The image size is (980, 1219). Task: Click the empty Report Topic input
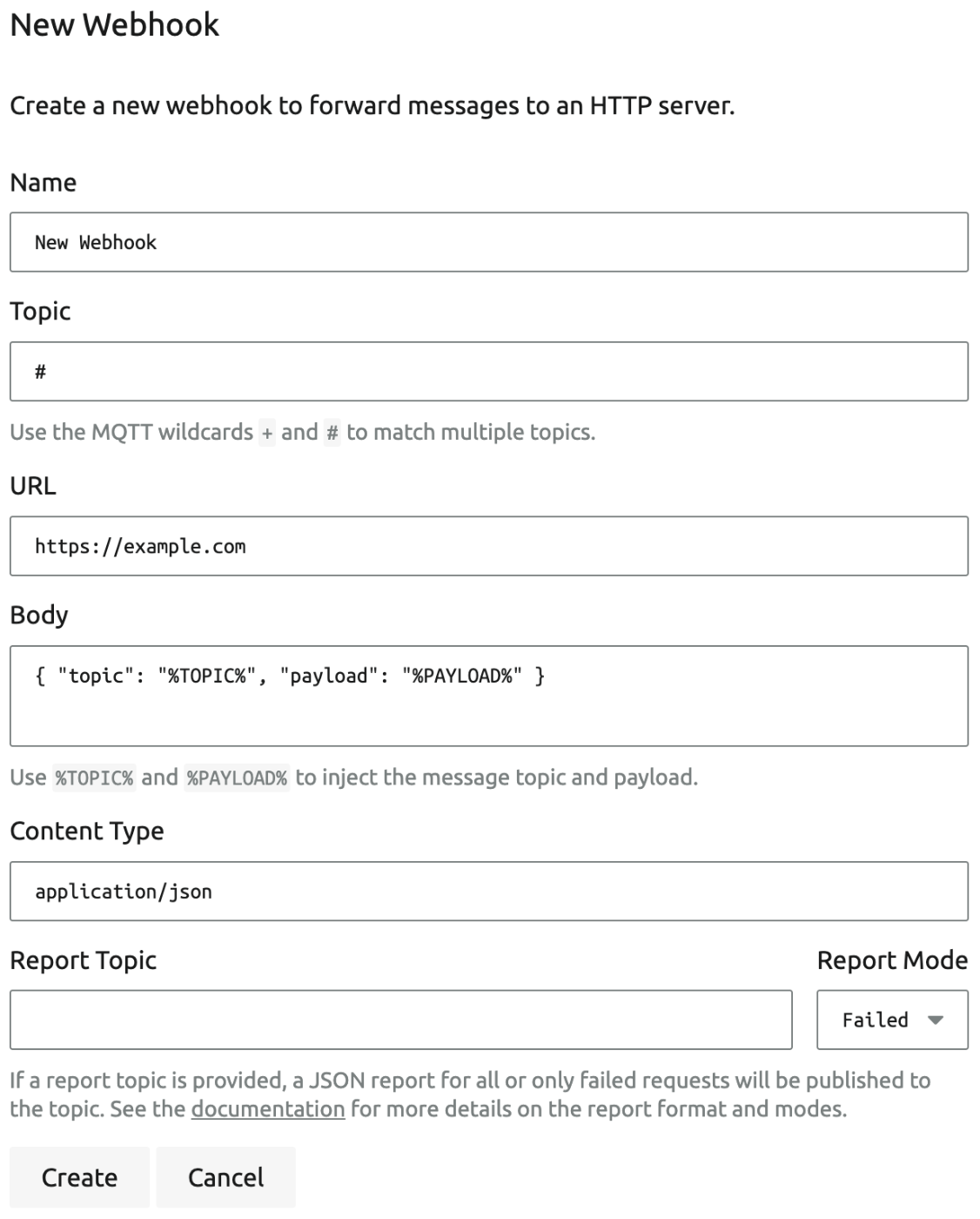(401, 1020)
